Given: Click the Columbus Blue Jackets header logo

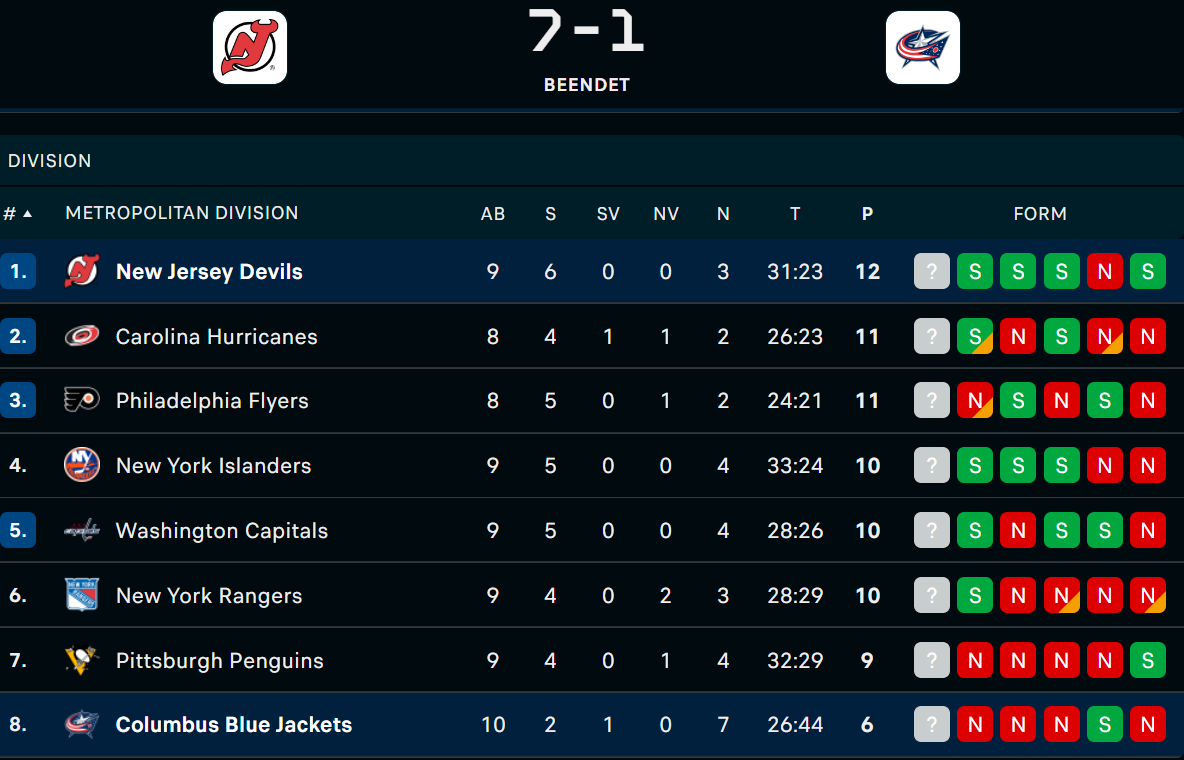Looking at the screenshot, I should [922, 47].
